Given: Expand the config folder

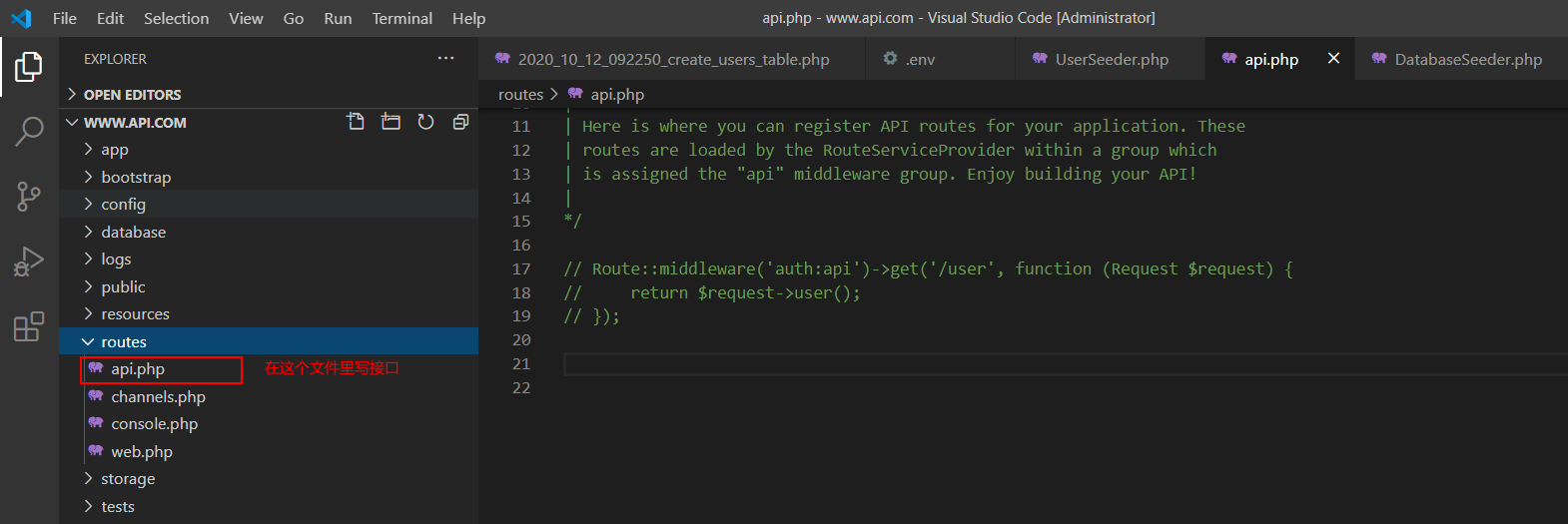Looking at the screenshot, I should (269, 204).
